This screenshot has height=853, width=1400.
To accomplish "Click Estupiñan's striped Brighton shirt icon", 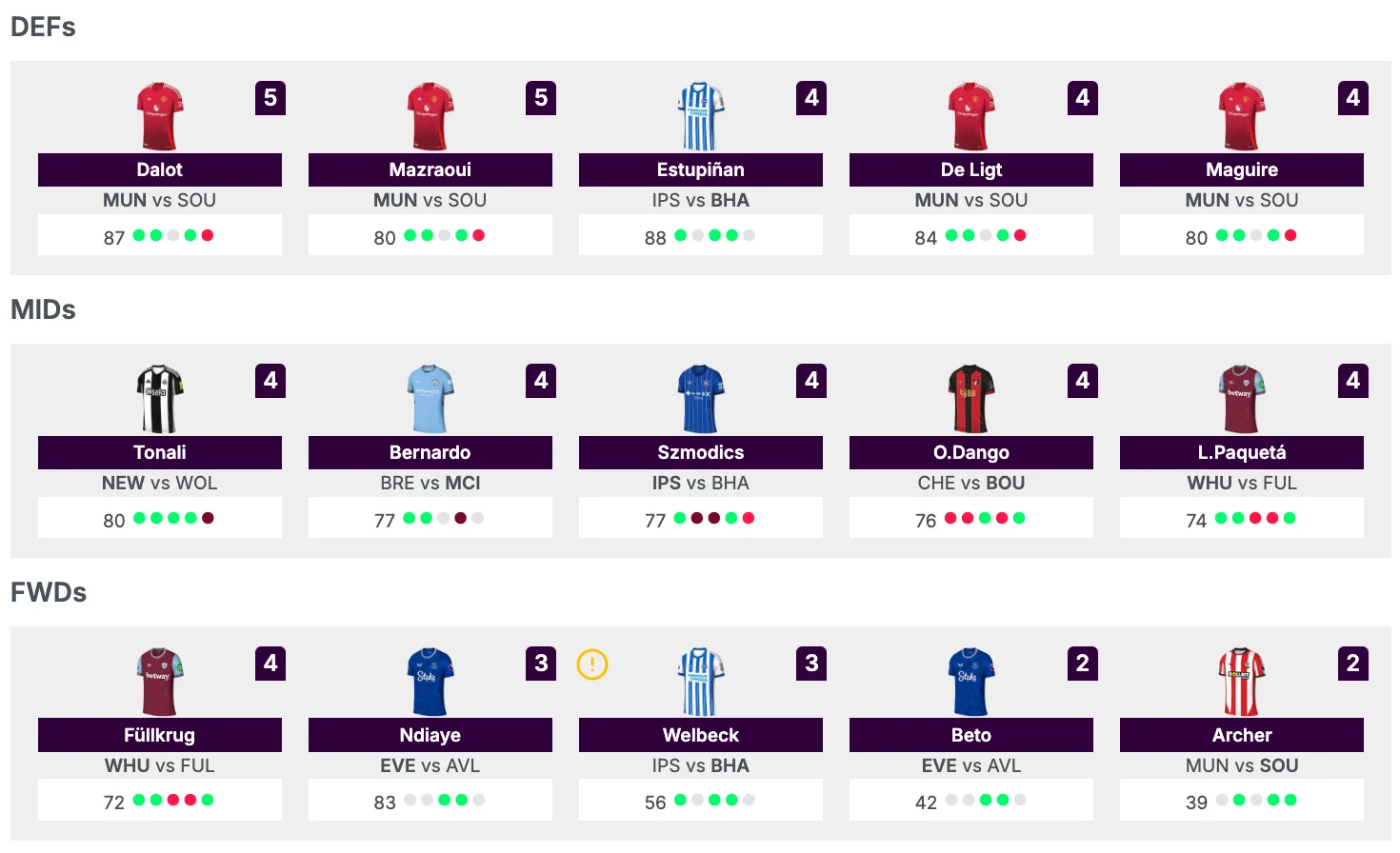I will (700, 116).
